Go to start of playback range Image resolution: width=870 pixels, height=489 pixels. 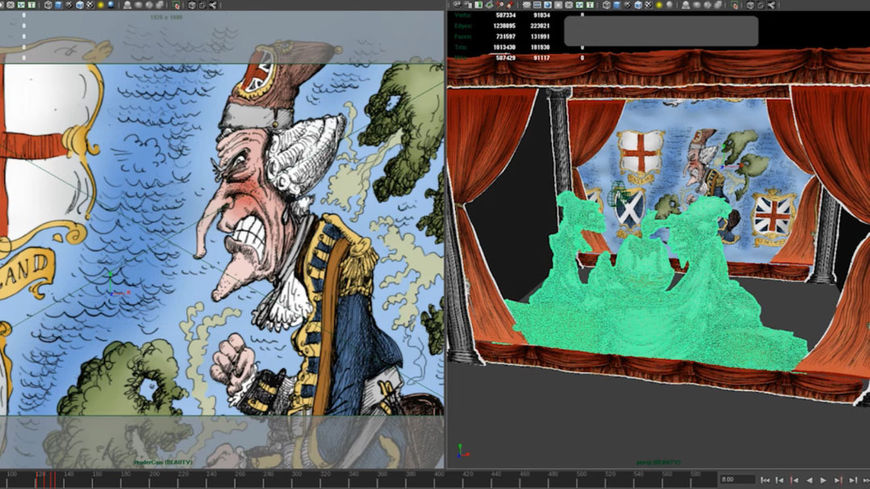766,480
